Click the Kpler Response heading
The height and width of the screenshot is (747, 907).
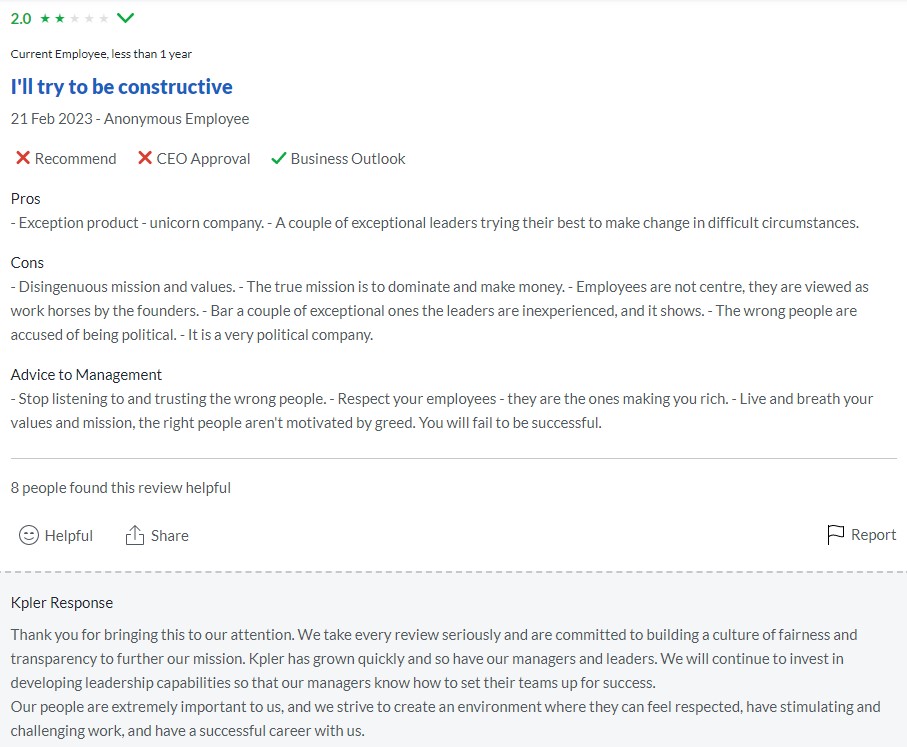62,603
